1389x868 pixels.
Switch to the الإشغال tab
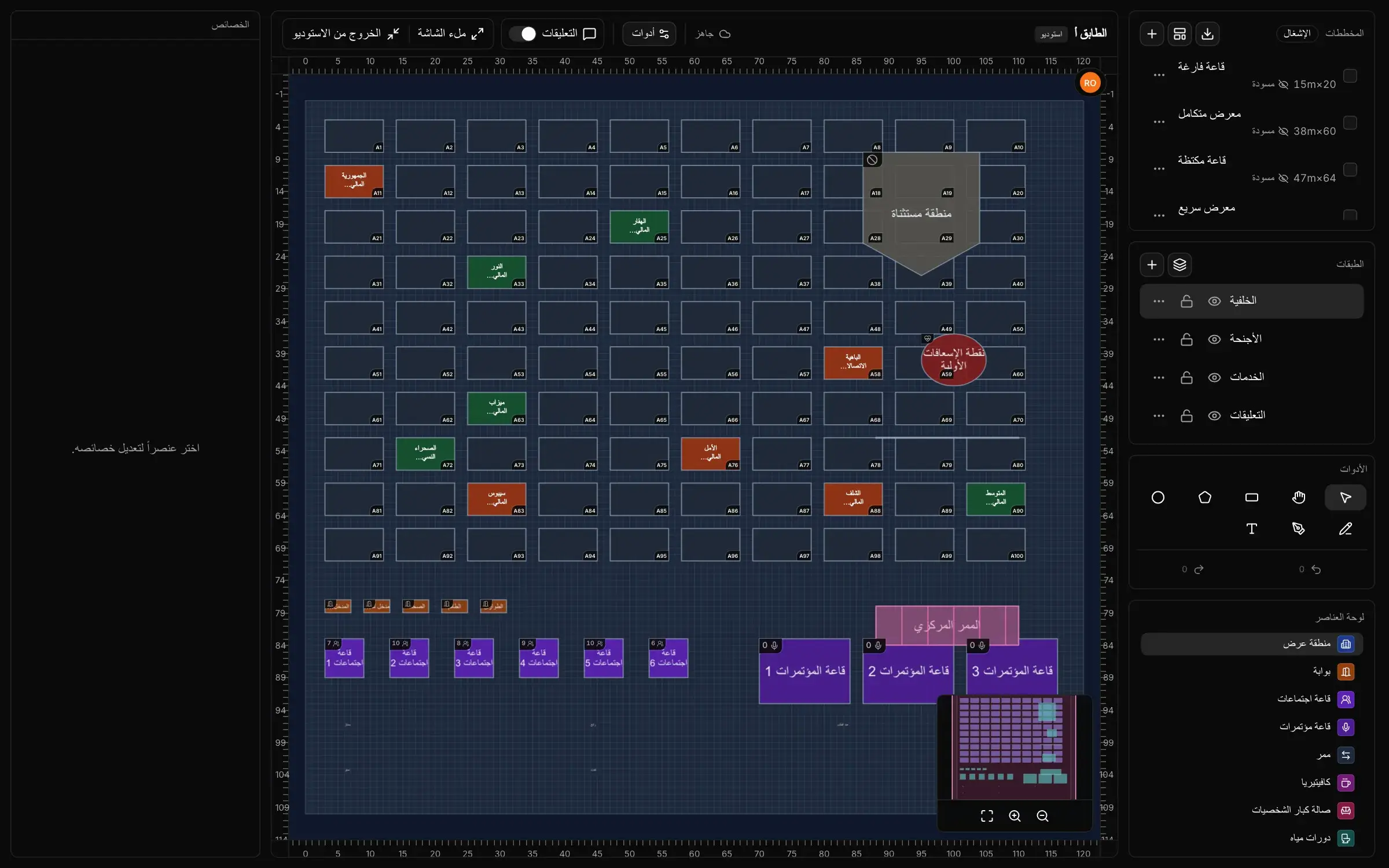[1297, 34]
